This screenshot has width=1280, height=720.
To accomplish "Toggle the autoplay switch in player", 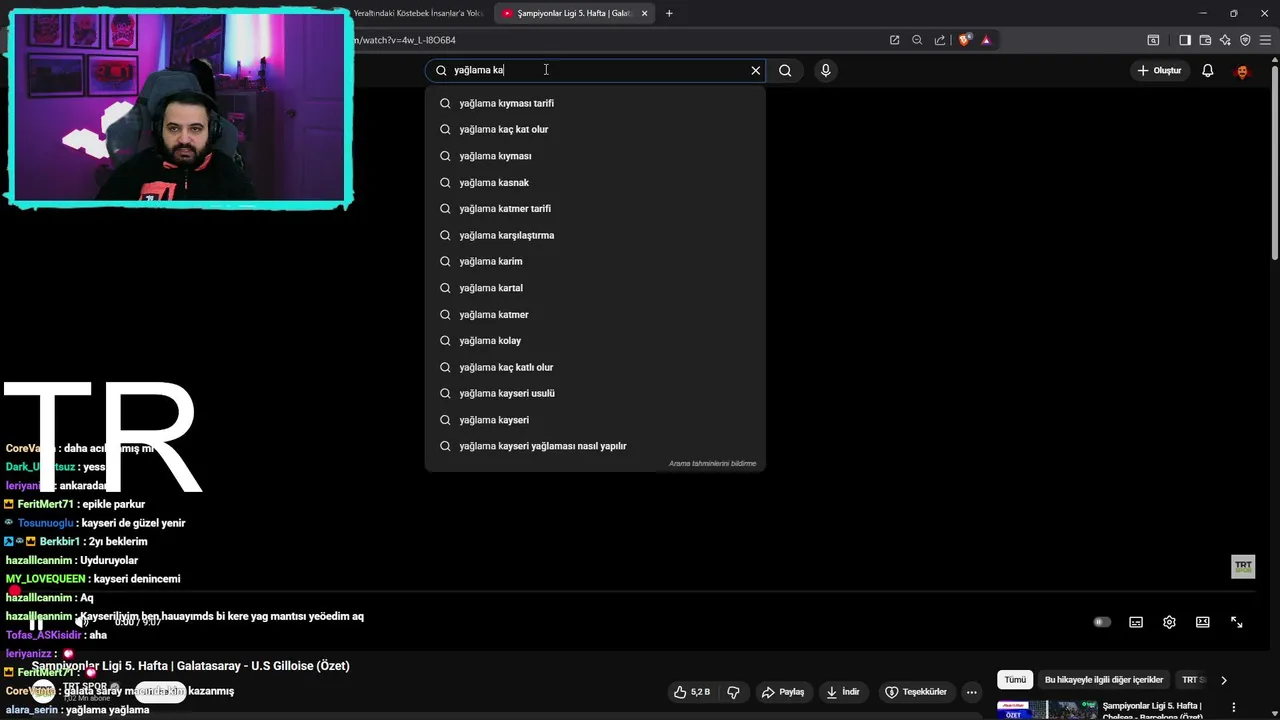I will (1102, 622).
